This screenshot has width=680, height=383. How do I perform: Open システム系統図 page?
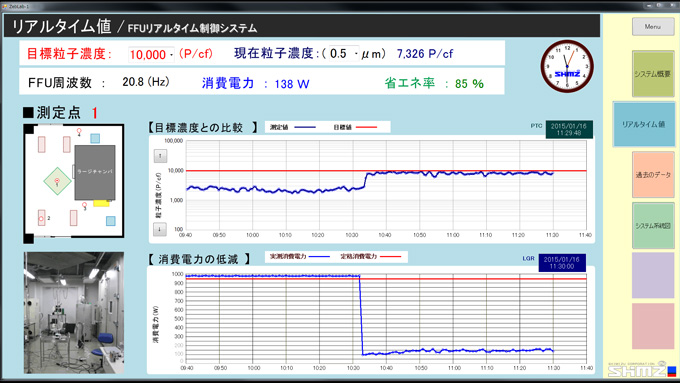653,226
